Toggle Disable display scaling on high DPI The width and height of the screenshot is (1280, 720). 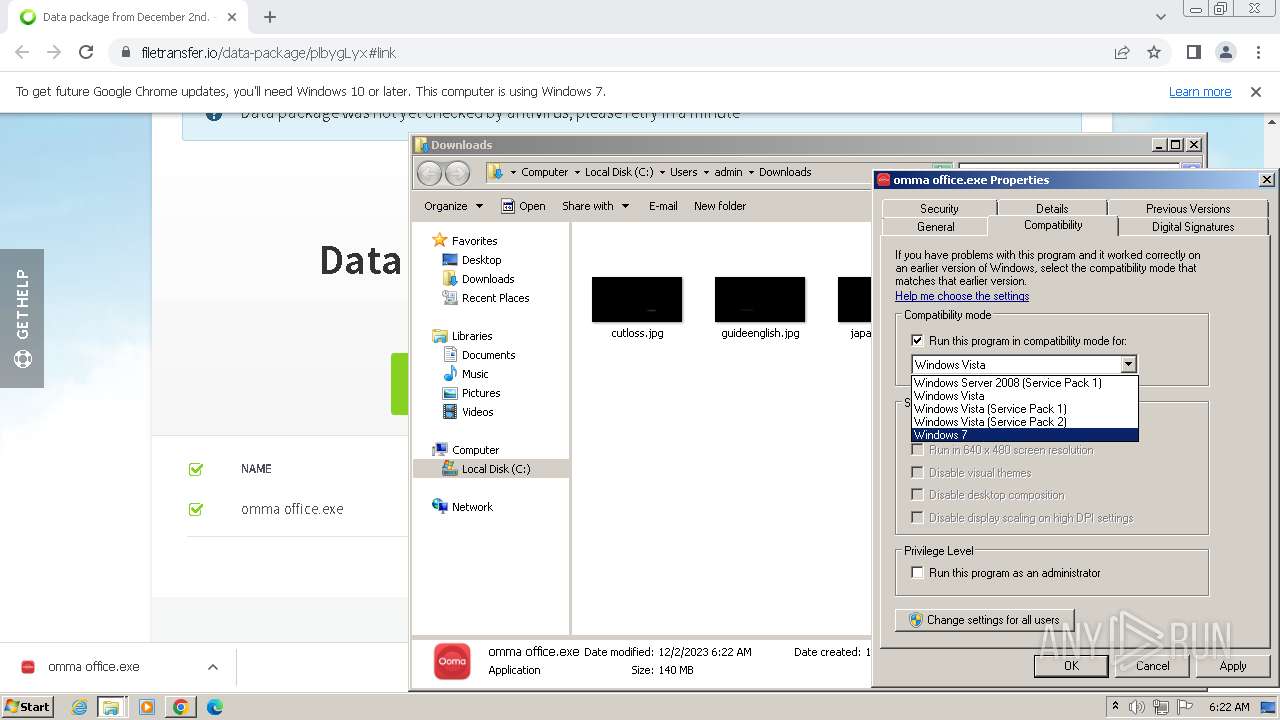pos(917,518)
